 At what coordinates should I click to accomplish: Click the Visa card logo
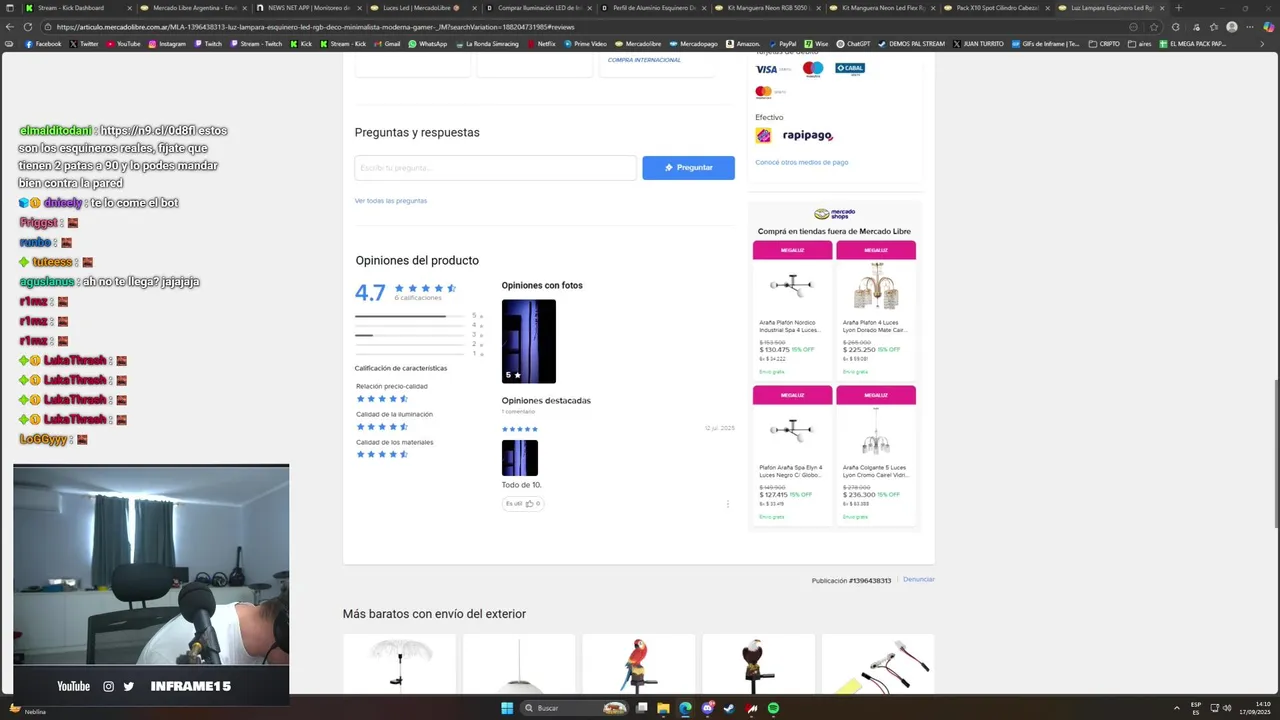pos(766,69)
